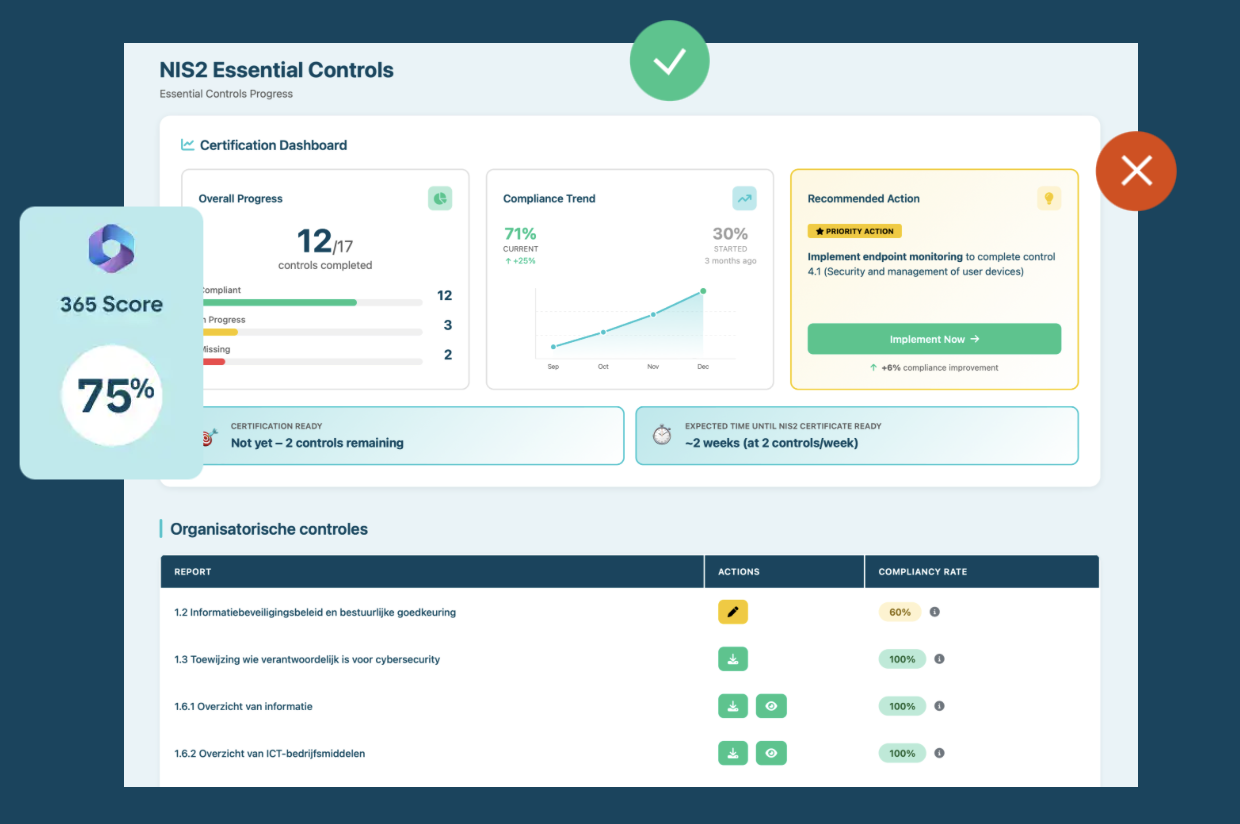Click the lightbulb icon on Recommended Action
Screen dimensions: 1240x824
1049,198
